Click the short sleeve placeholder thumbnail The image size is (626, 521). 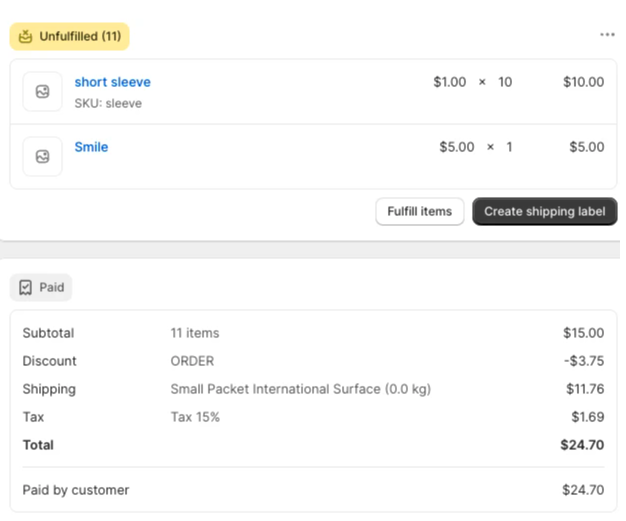click(42, 91)
